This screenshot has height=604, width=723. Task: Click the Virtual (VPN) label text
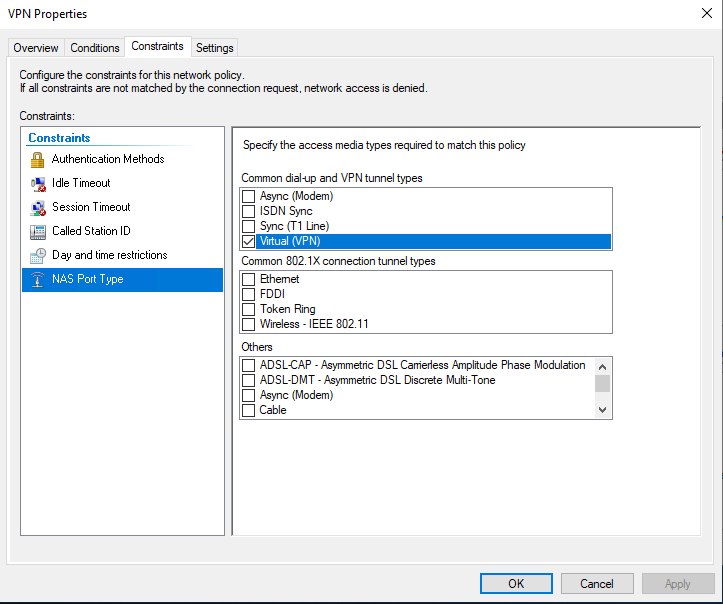290,241
